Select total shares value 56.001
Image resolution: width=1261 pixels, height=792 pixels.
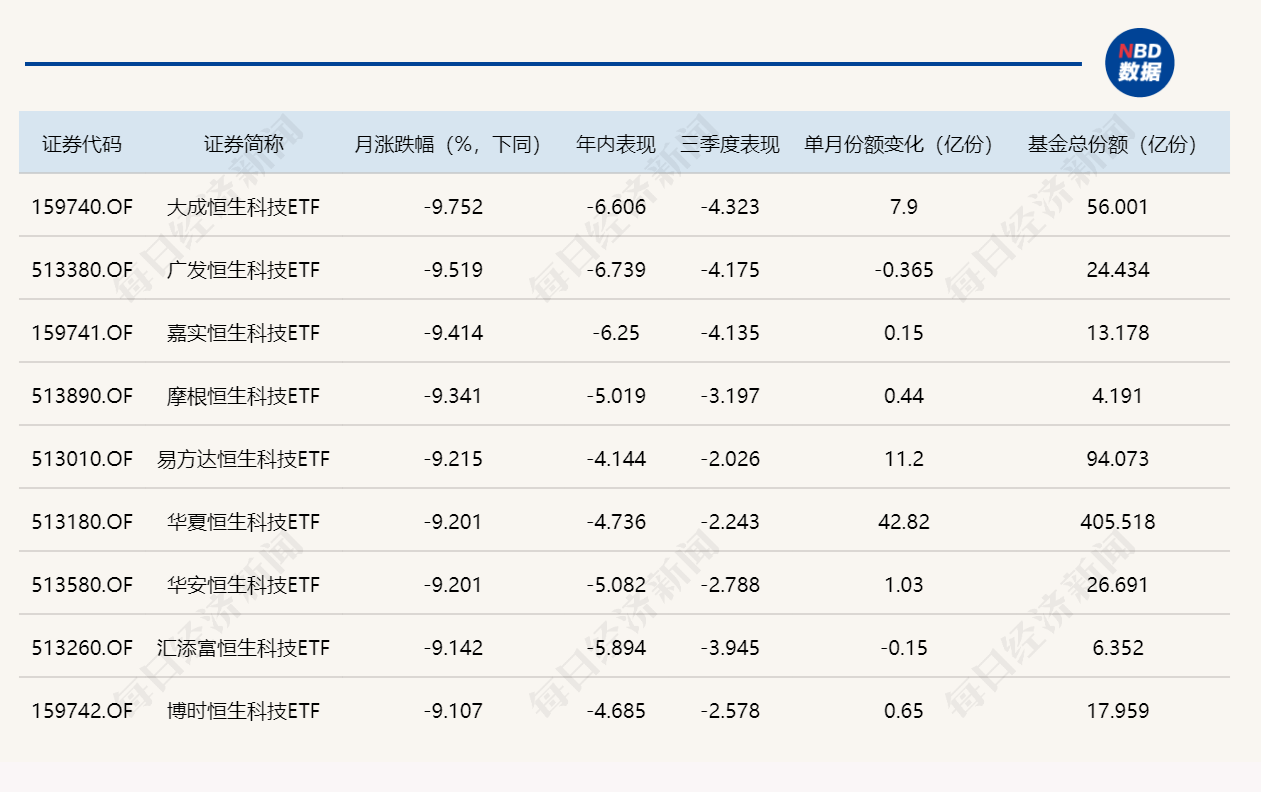click(x=1118, y=207)
